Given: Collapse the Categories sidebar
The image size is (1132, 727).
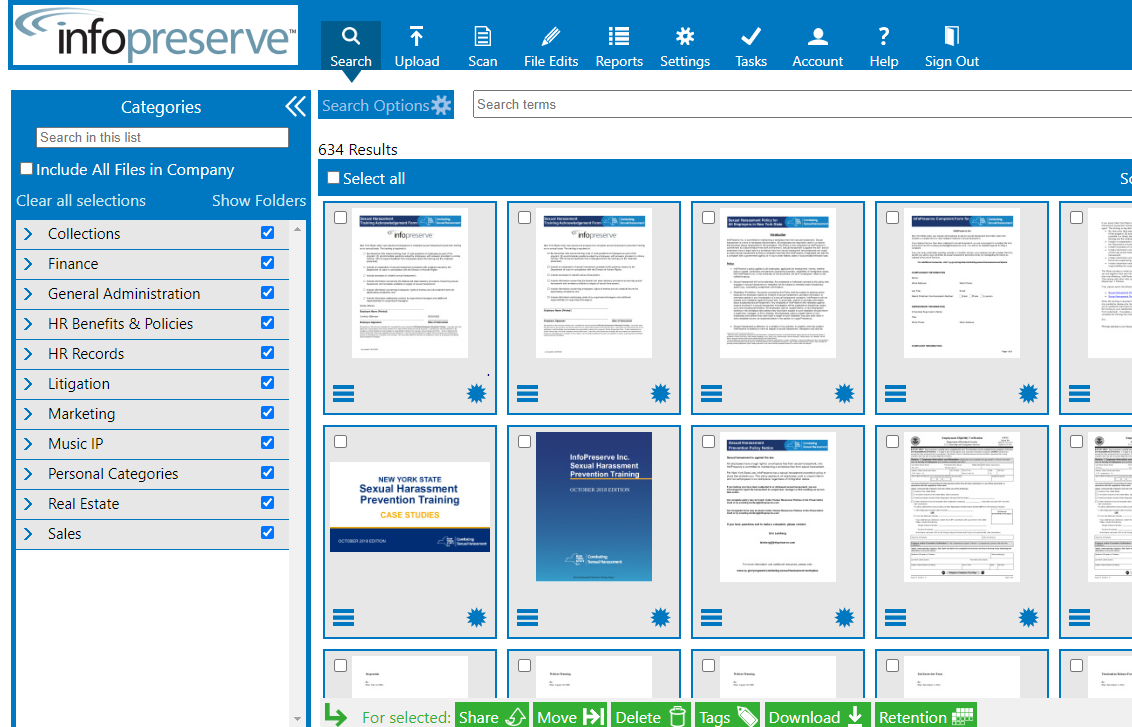Looking at the screenshot, I should tap(294, 106).
